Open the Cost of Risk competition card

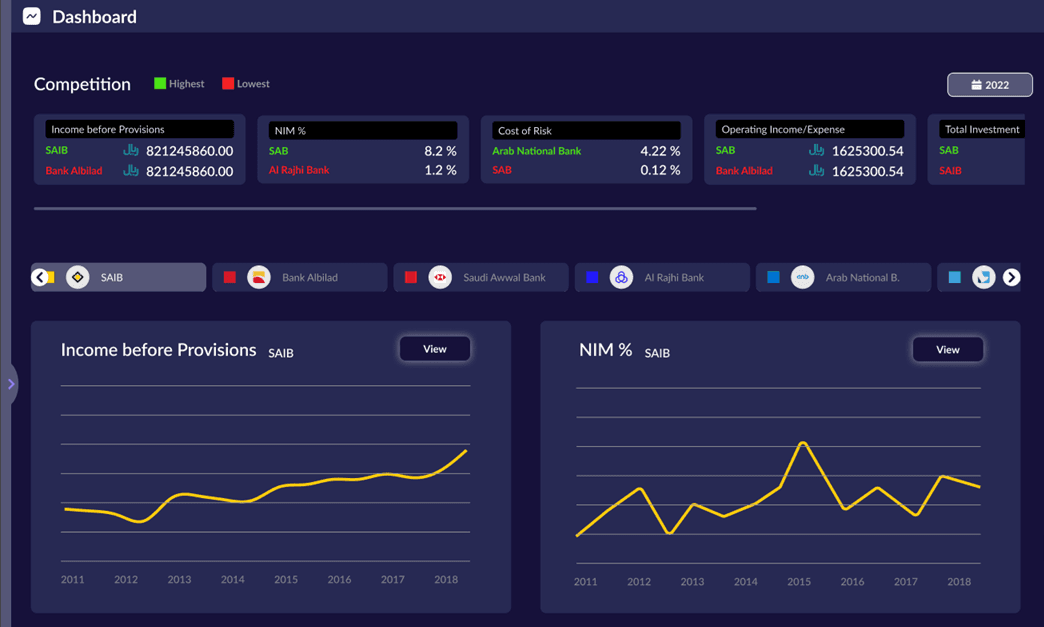click(586, 150)
